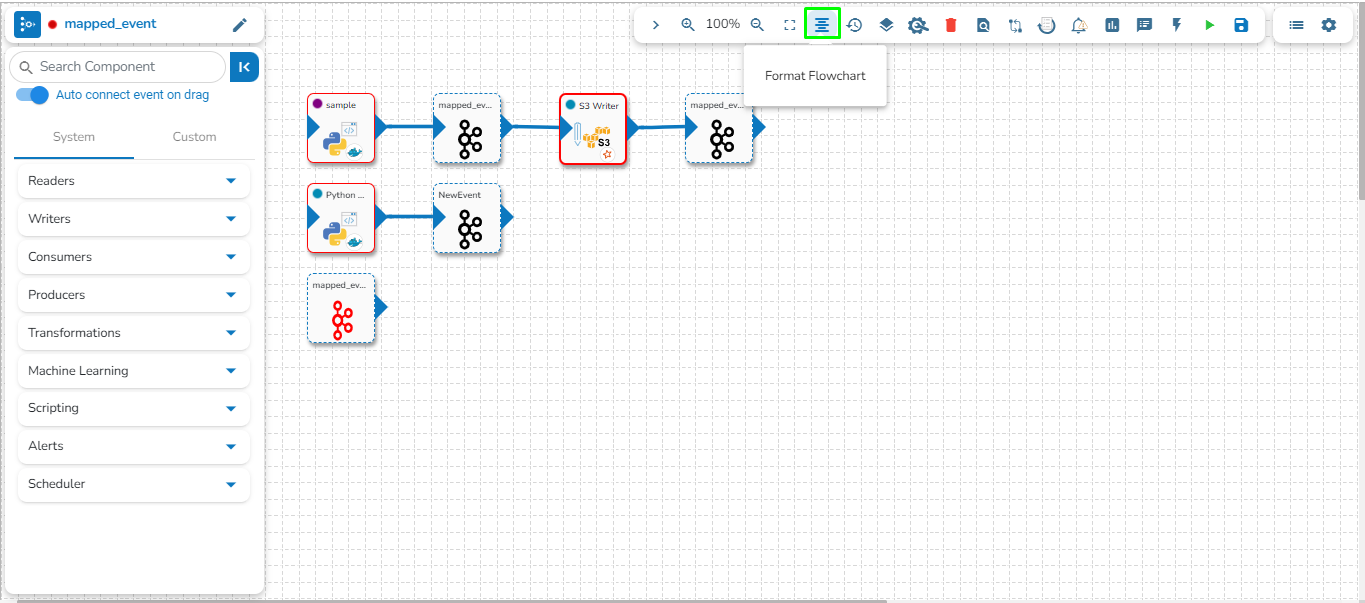Click the vertical scrollbar on the canvas
Viewport: 1365px width, 603px height.
(1360, 100)
